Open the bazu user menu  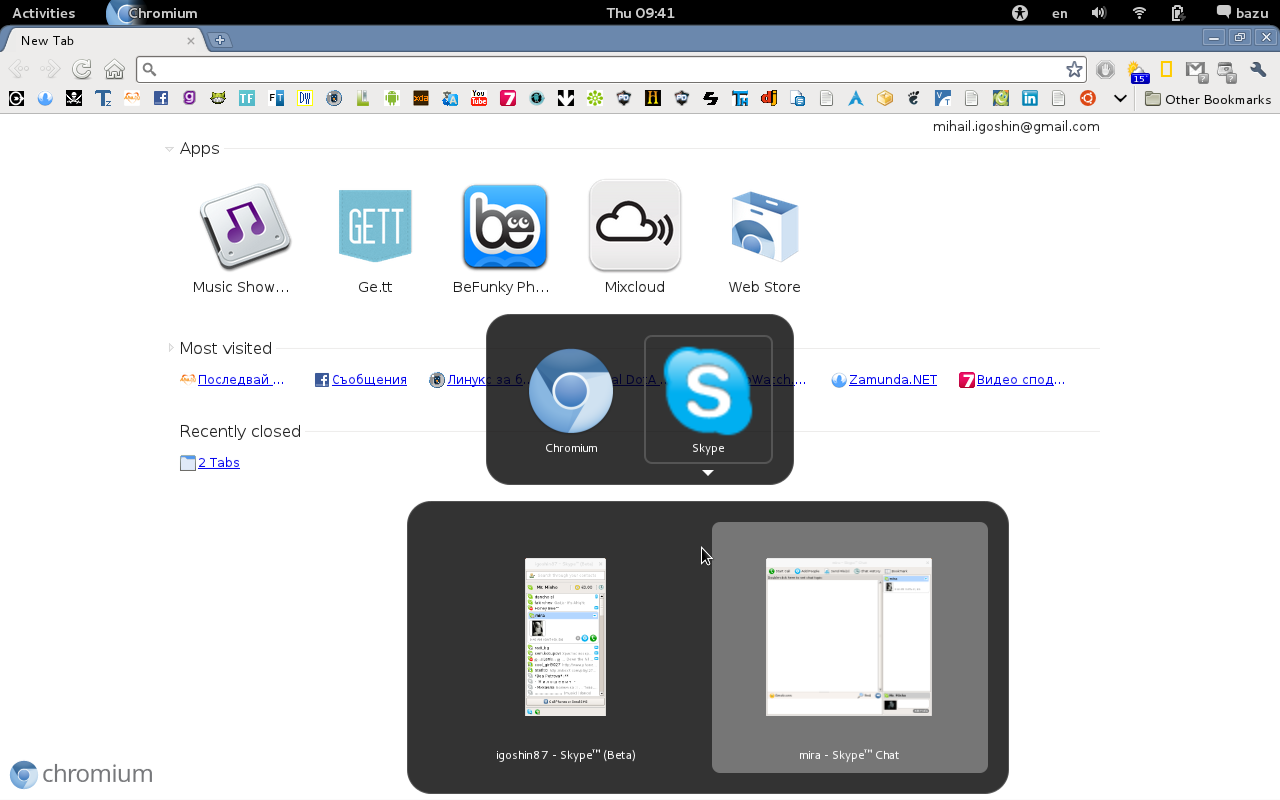tap(1242, 13)
